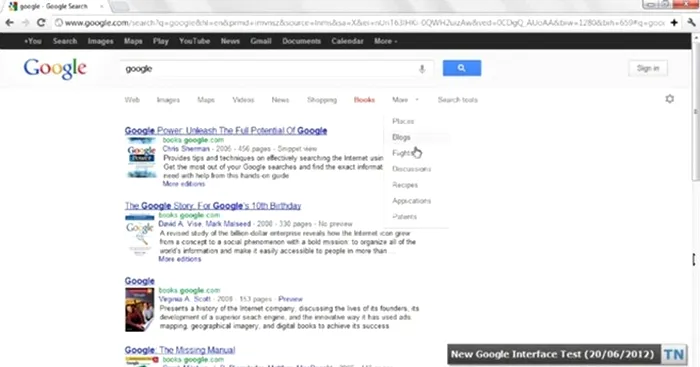
Task: Open the result titled just Google
Action: [x=140, y=281]
